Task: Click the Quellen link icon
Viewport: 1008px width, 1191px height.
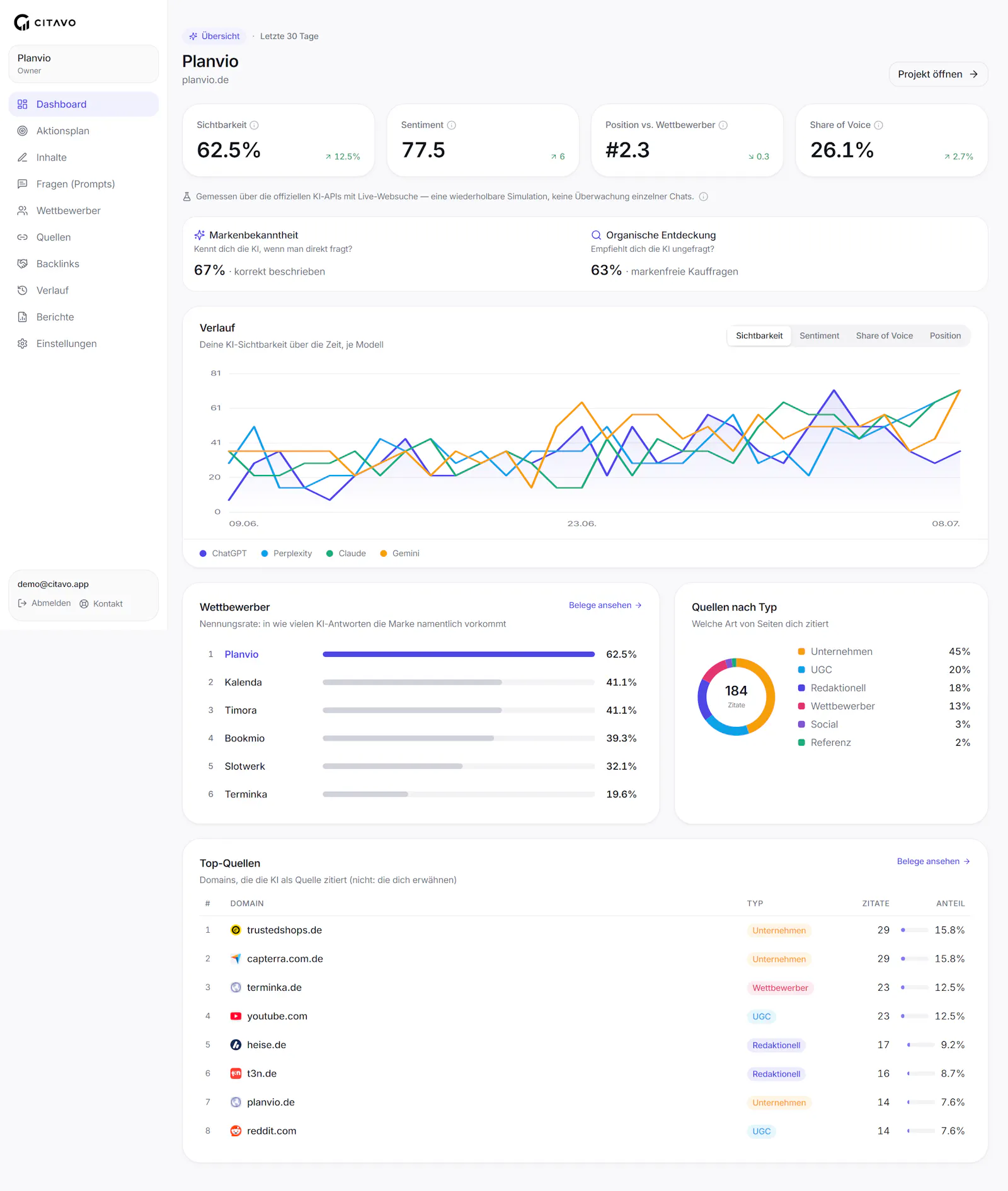Action: tap(23, 237)
